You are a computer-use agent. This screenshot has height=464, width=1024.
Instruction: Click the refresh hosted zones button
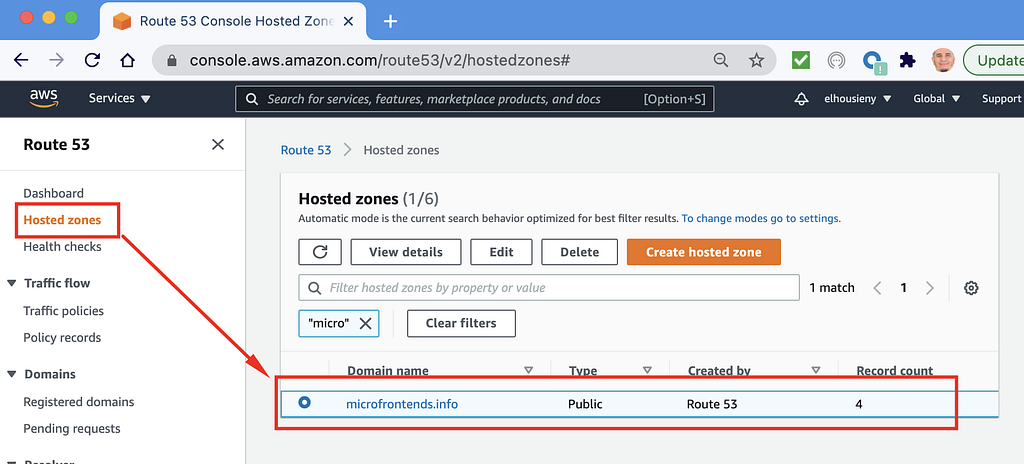coord(320,252)
